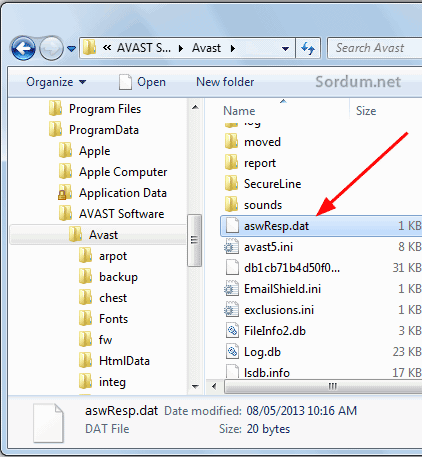Focus the Search Avast field
The width and height of the screenshot is (422, 457).
375,48
